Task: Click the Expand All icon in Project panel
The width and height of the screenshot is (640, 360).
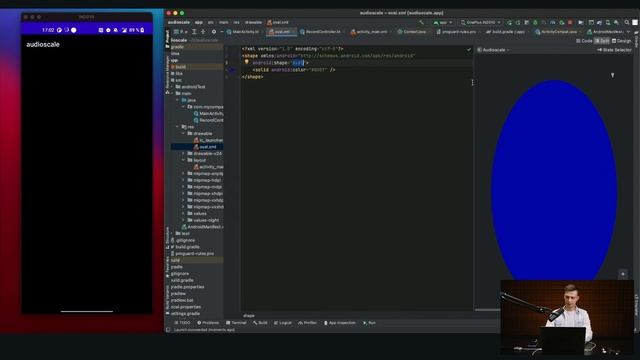Action: 194,32
